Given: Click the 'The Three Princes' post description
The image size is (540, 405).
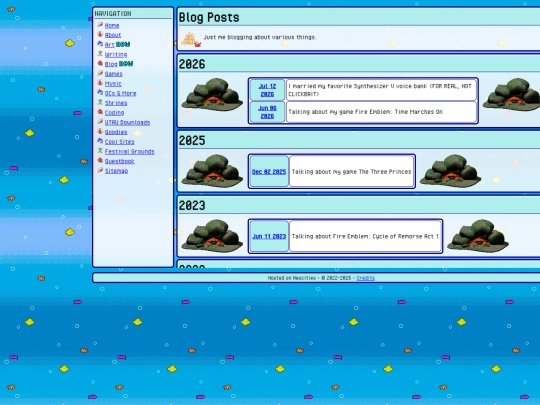Looking at the screenshot, I should tap(351, 172).
